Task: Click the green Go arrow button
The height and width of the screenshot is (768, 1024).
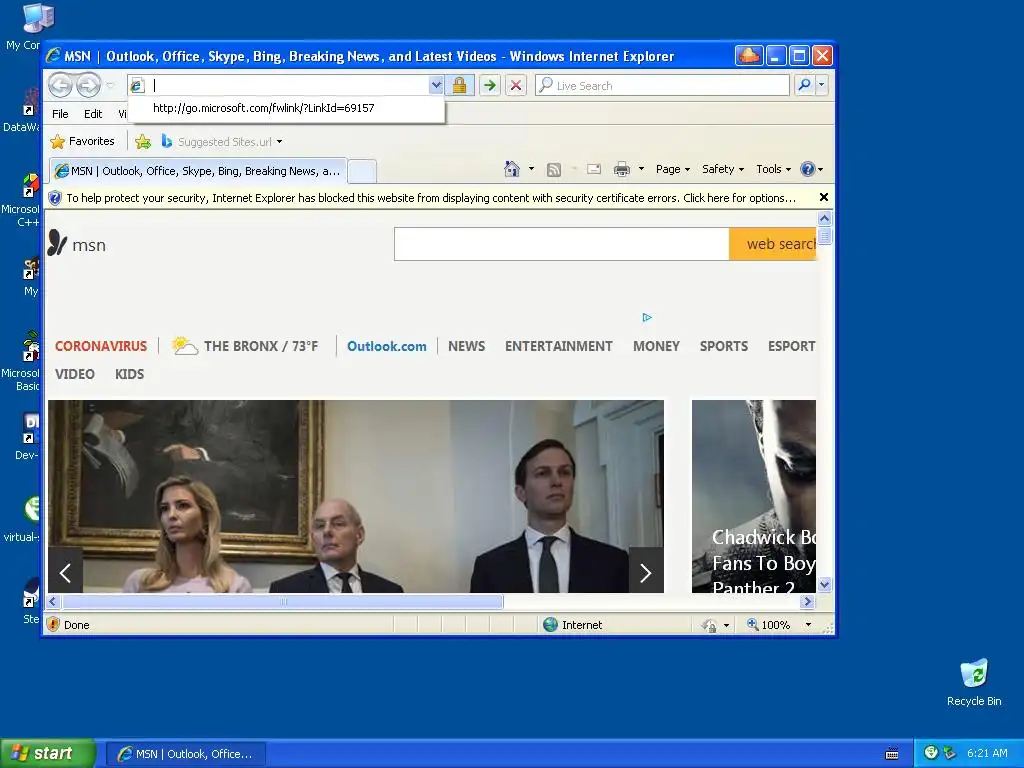Action: tap(489, 85)
